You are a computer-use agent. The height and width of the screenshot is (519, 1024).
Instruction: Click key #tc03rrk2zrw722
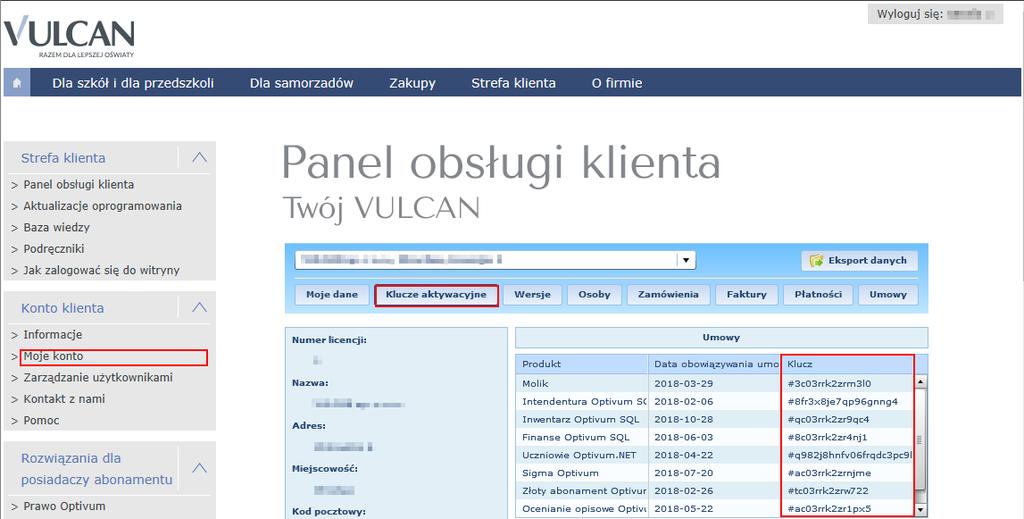tap(828, 491)
